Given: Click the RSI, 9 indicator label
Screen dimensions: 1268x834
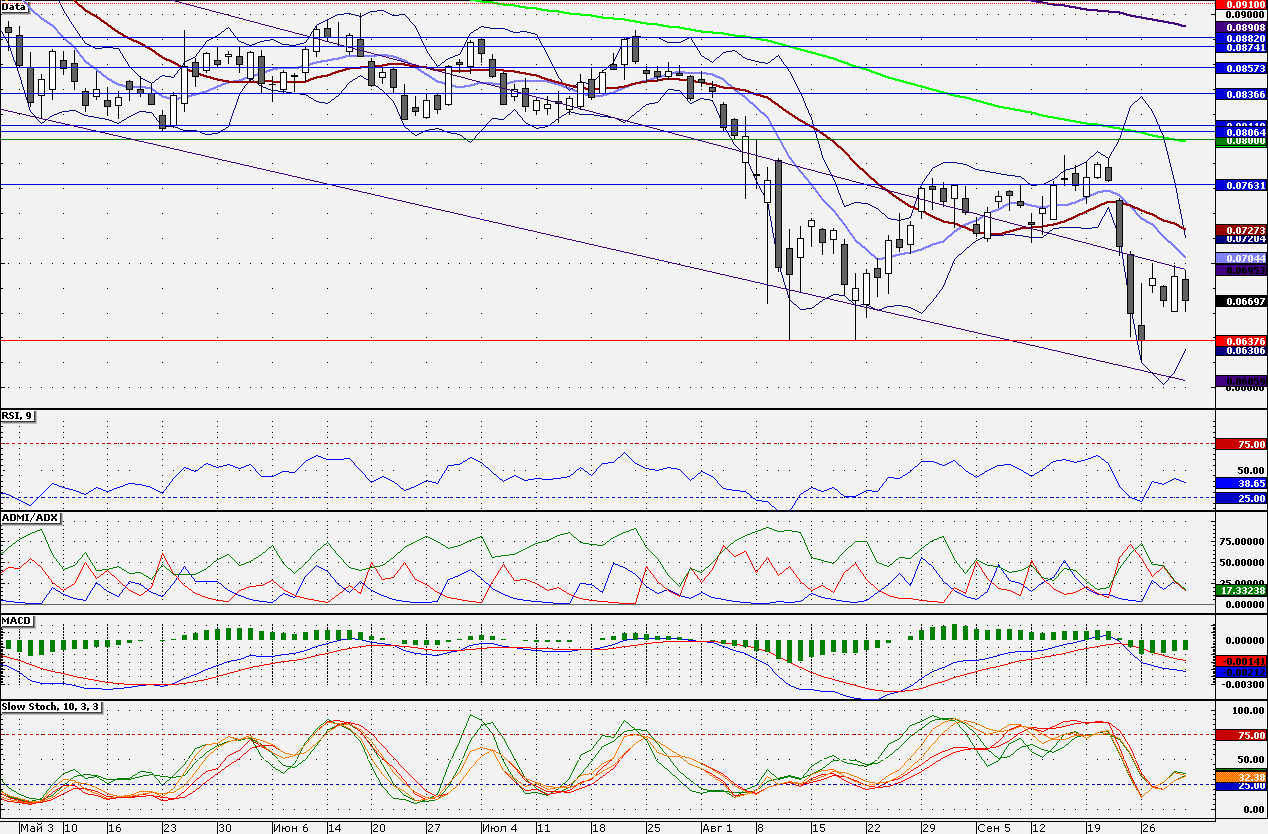Looking at the screenshot, I should point(18,417).
